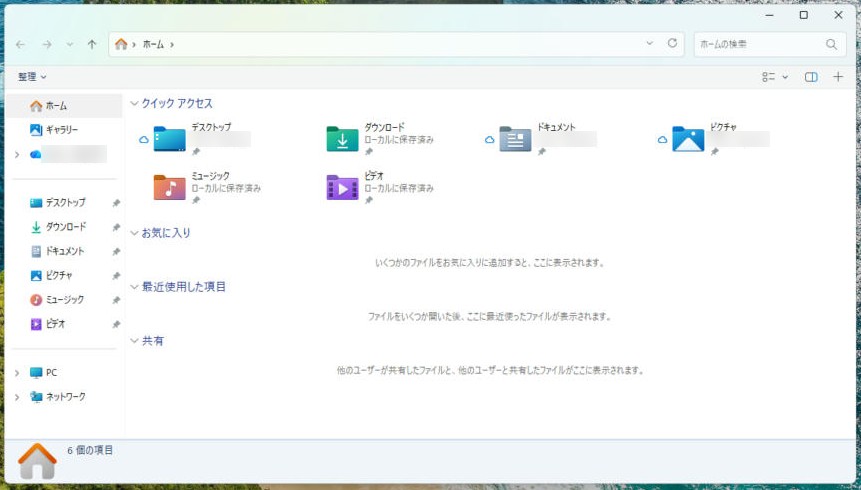
Task: Open ビデオ in the sidebar
Action: click(x=47, y=324)
